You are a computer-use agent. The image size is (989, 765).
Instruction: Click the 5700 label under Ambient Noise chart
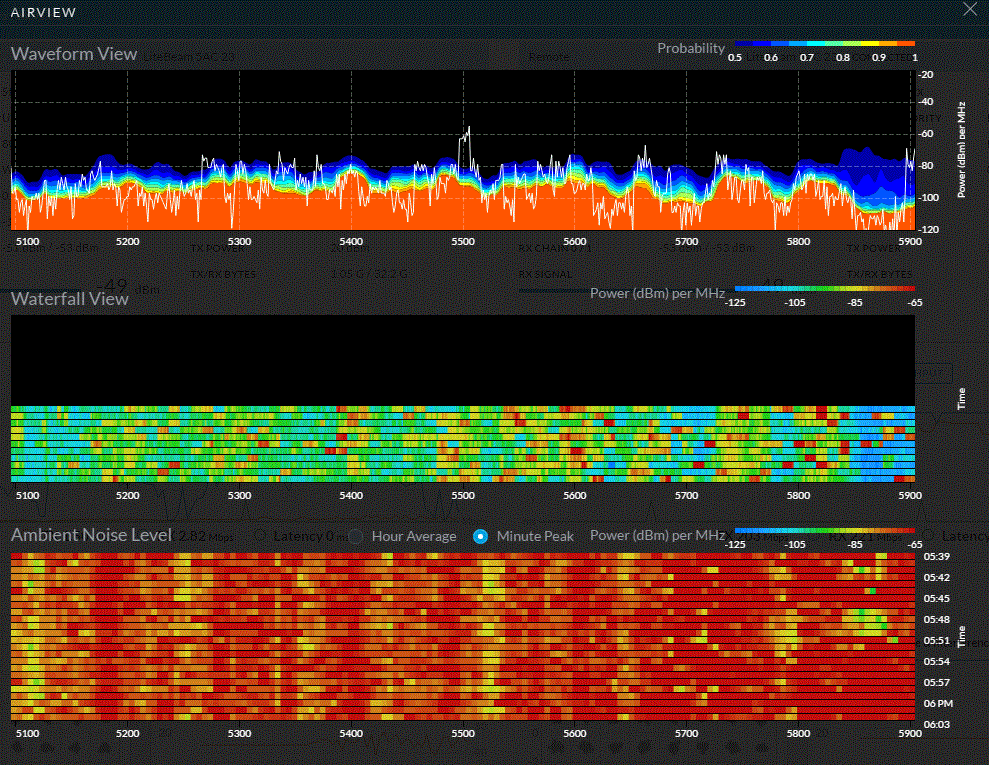686,732
